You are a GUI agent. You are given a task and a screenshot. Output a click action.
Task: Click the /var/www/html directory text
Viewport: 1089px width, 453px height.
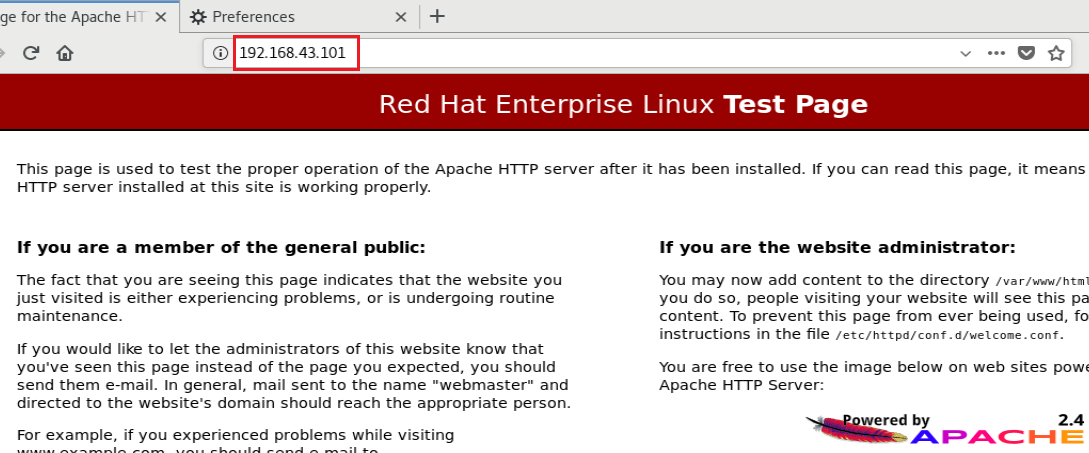tap(1042, 281)
